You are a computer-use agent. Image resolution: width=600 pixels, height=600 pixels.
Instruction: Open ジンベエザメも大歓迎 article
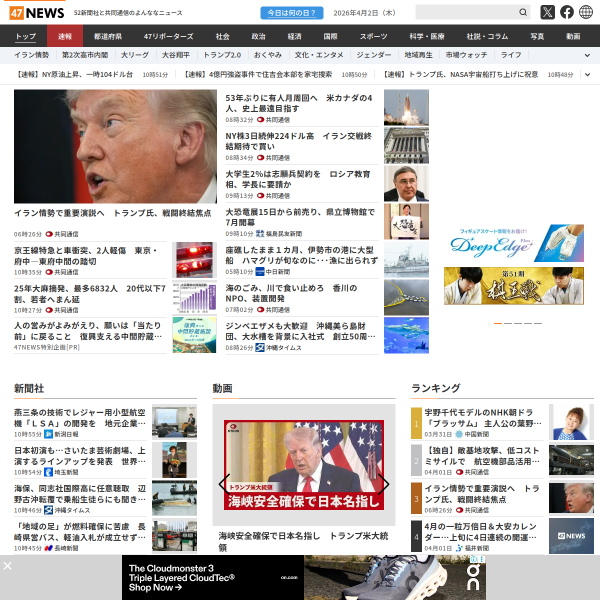pos(300,331)
